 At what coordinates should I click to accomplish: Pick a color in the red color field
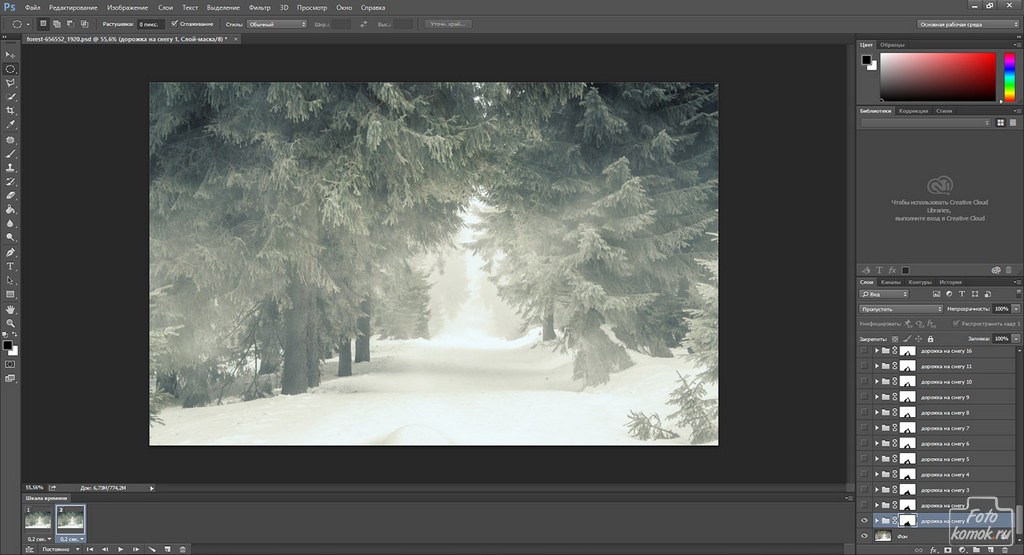(938, 77)
